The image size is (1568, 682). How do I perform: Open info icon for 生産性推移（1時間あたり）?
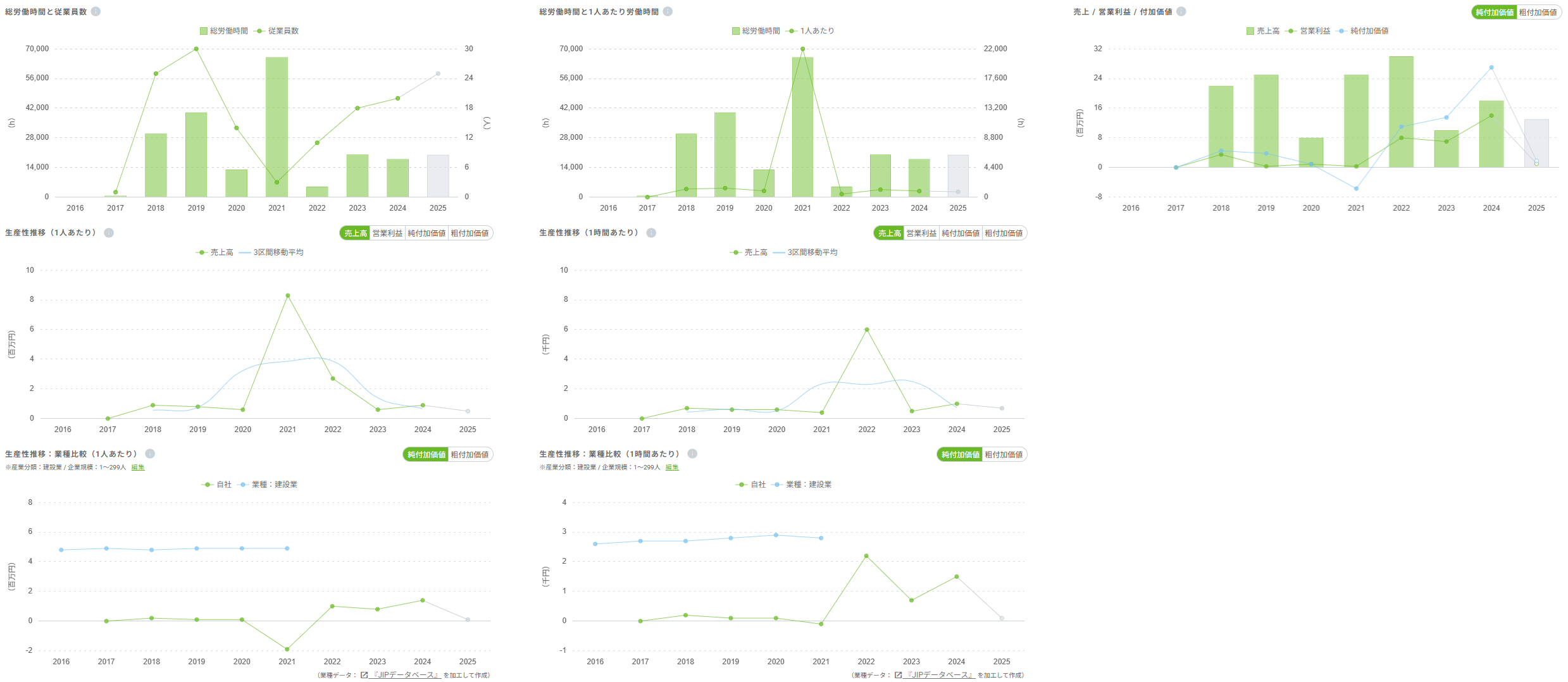[651, 233]
